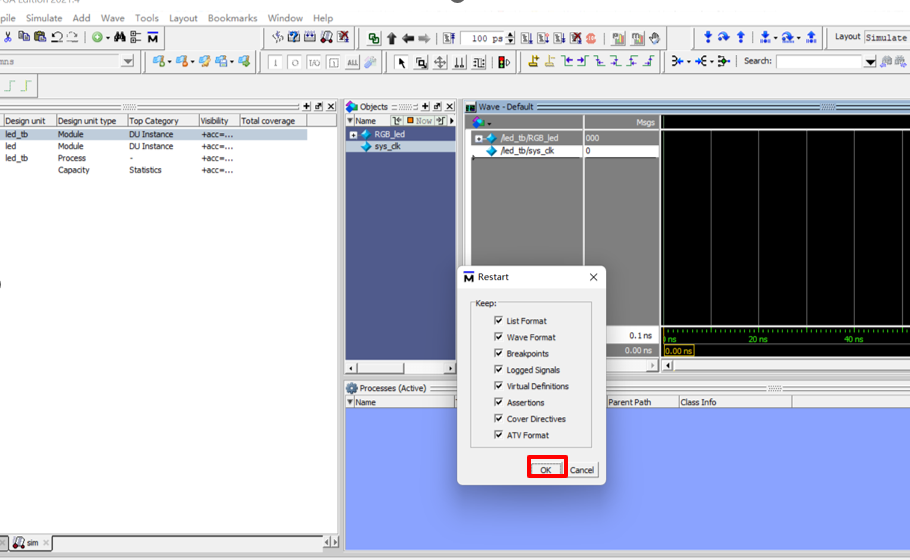Click the Find Next Transition icon
The width and height of the screenshot is (910, 560).
pyautogui.click(x=583, y=61)
